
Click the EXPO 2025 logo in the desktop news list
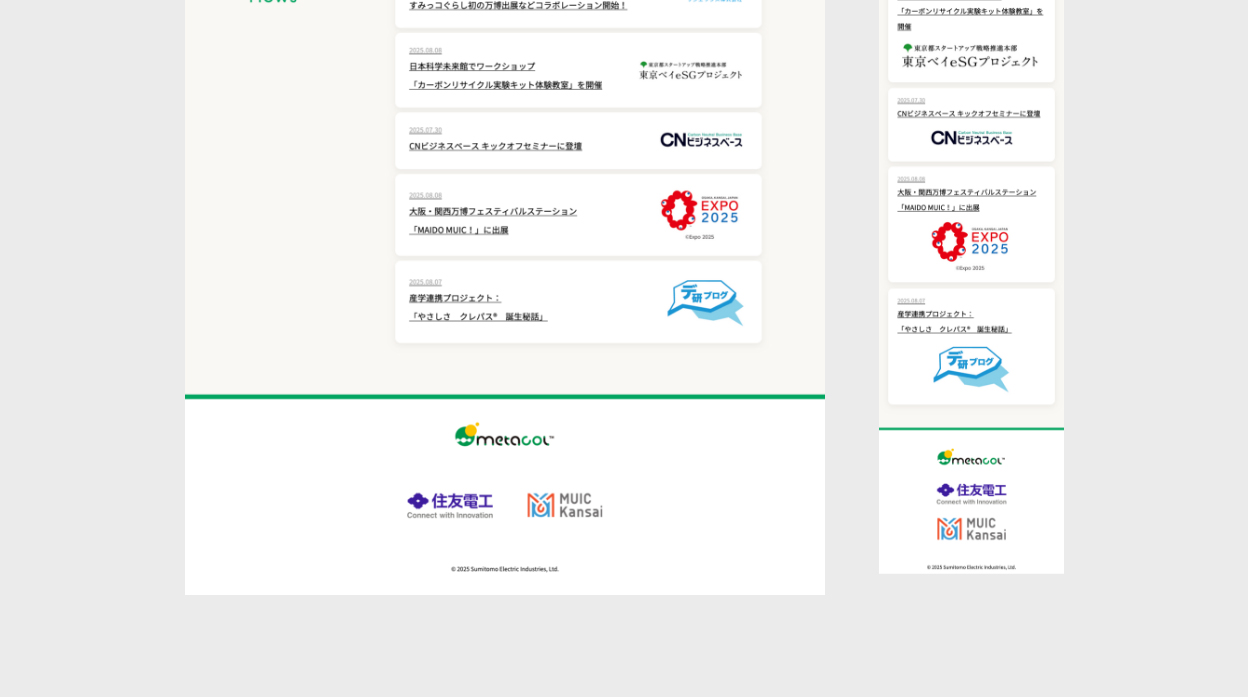[x=700, y=213]
